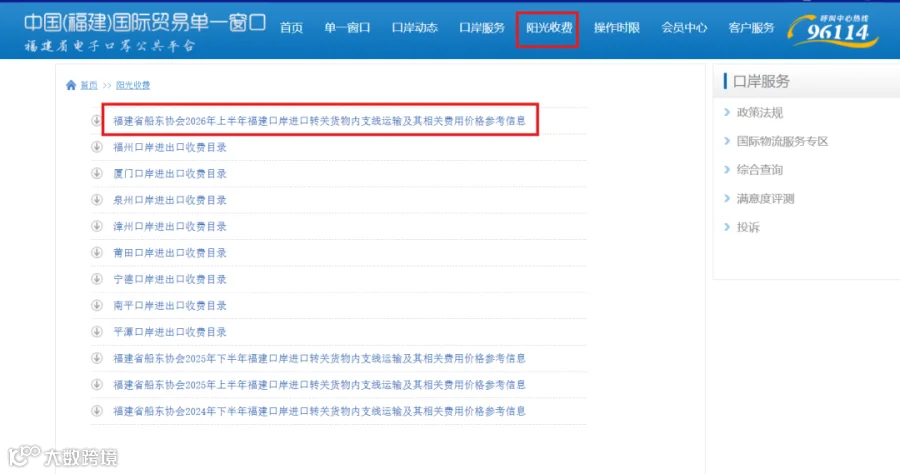This screenshot has height=474, width=900.
Task: Expand the chevron next to 综合查询
Action: [x=727, y=170]
